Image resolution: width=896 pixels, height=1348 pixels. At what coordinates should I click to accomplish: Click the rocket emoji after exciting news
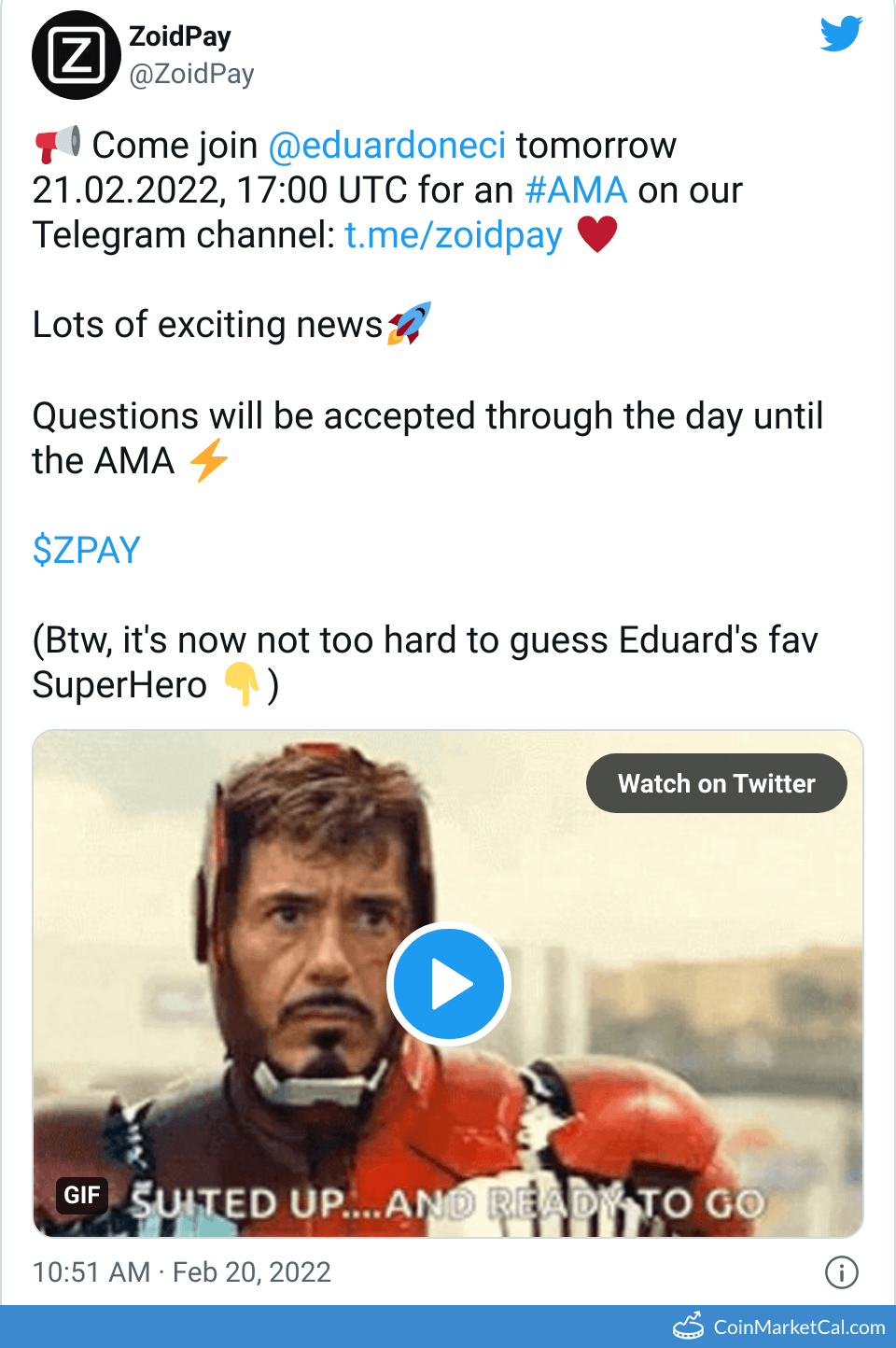click(x=409, y=324)
